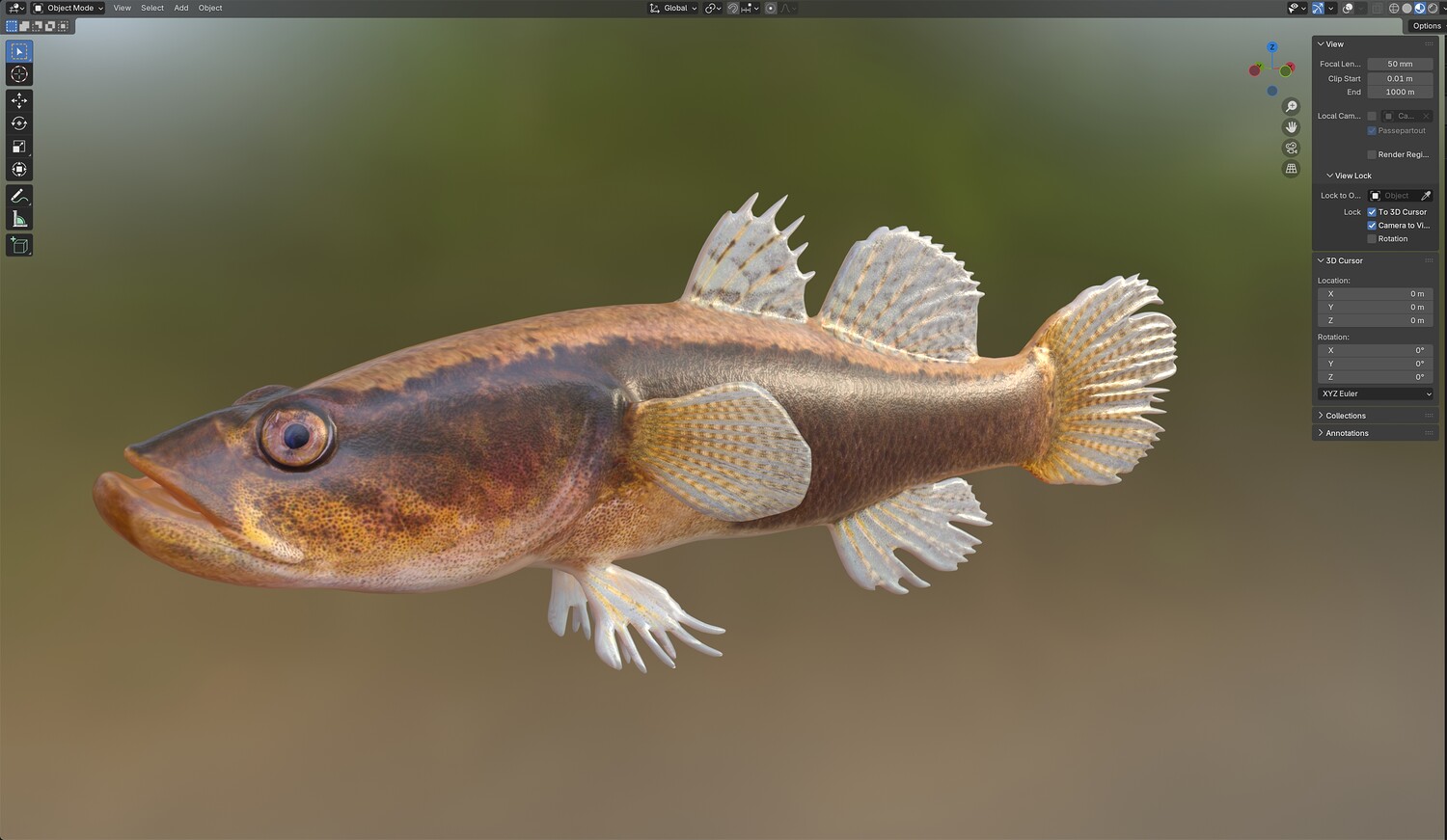Toggle viewport overlays display

pyautogui.click(x=1349, y=8)
